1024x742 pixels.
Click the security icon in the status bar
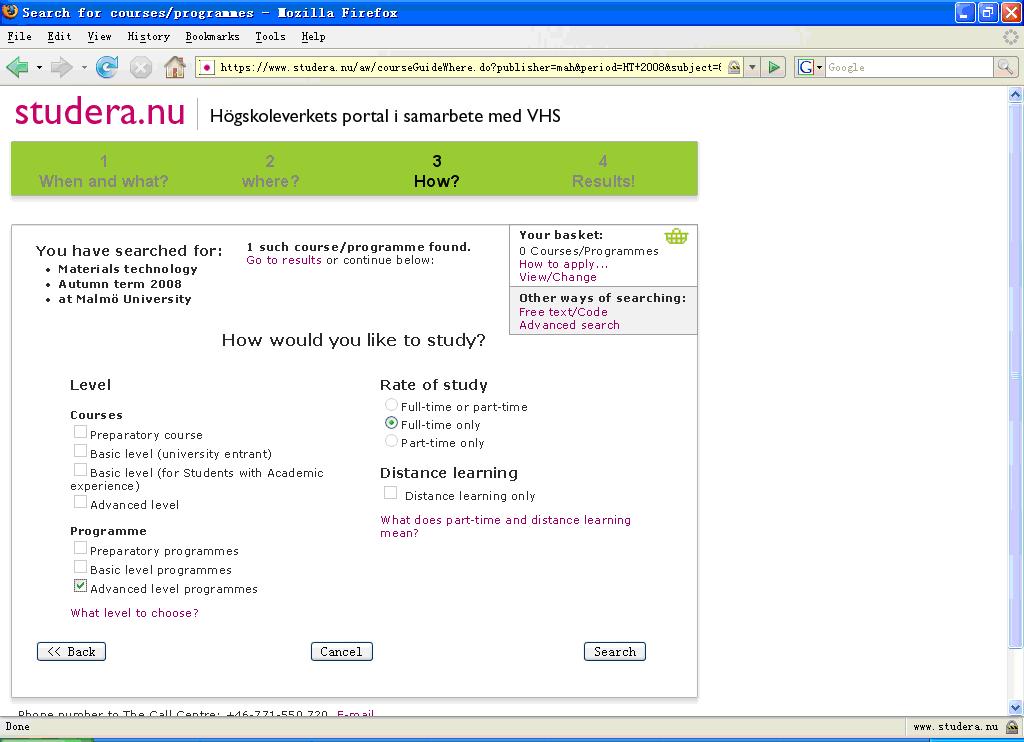(1012, 726)
